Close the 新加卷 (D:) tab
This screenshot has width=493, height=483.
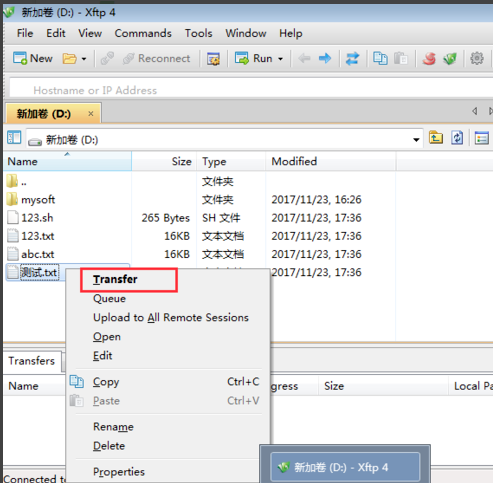(91, 114)
